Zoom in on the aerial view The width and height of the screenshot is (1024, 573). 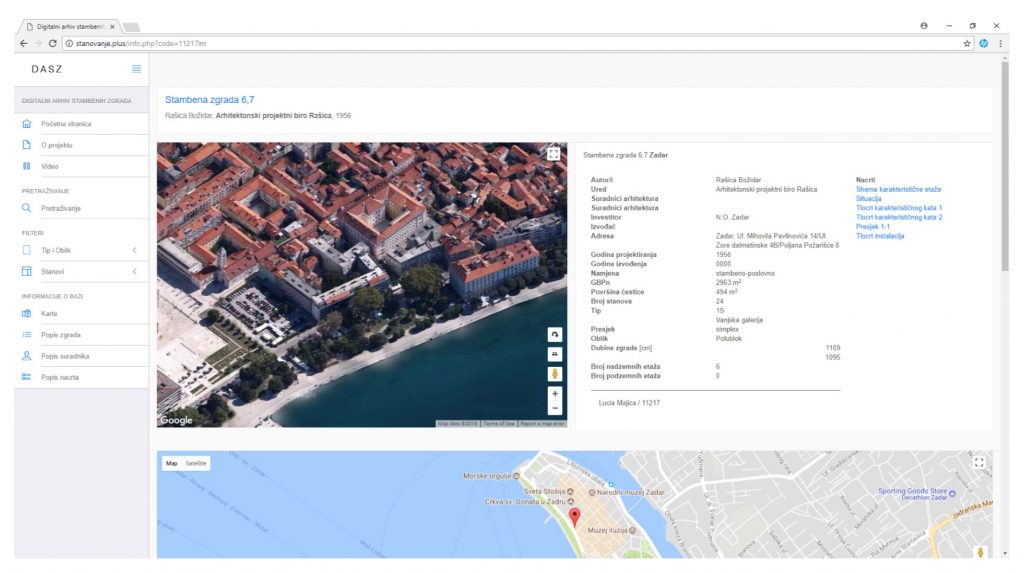click(x=554, y=393)
